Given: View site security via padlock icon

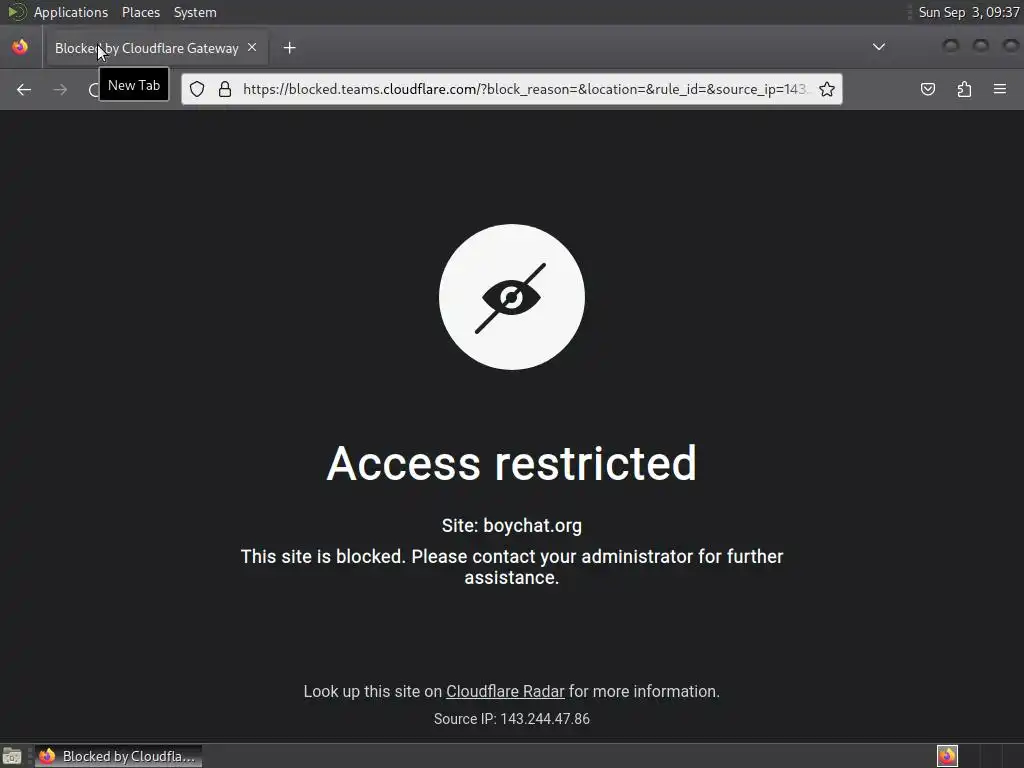Looking at the screenshot, I should 225,89.
